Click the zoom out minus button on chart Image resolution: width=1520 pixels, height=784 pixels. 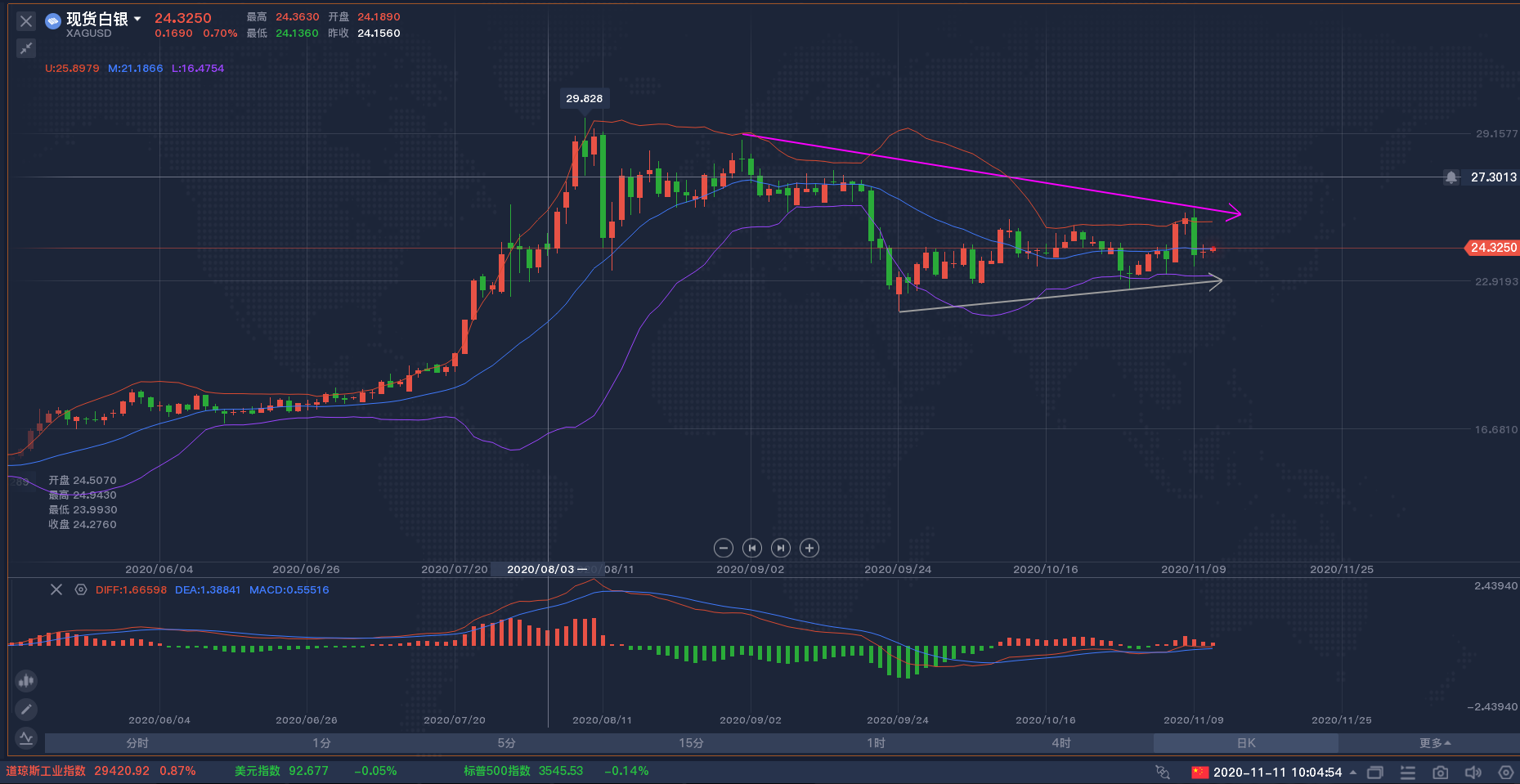click(724, 548)
